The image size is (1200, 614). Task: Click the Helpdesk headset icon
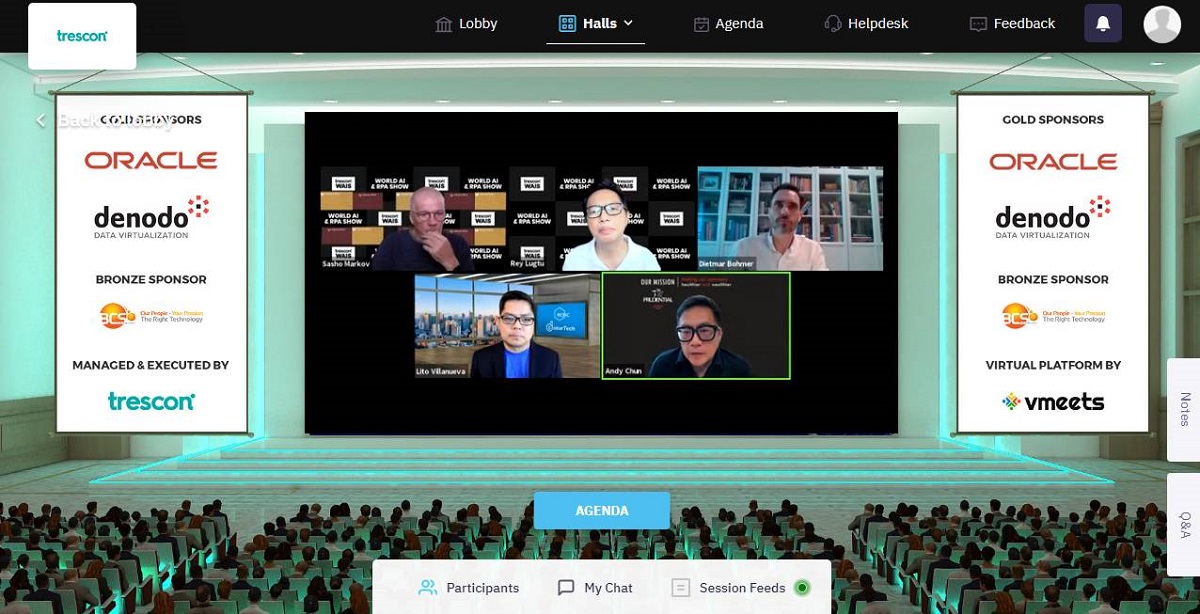point(833,24)
